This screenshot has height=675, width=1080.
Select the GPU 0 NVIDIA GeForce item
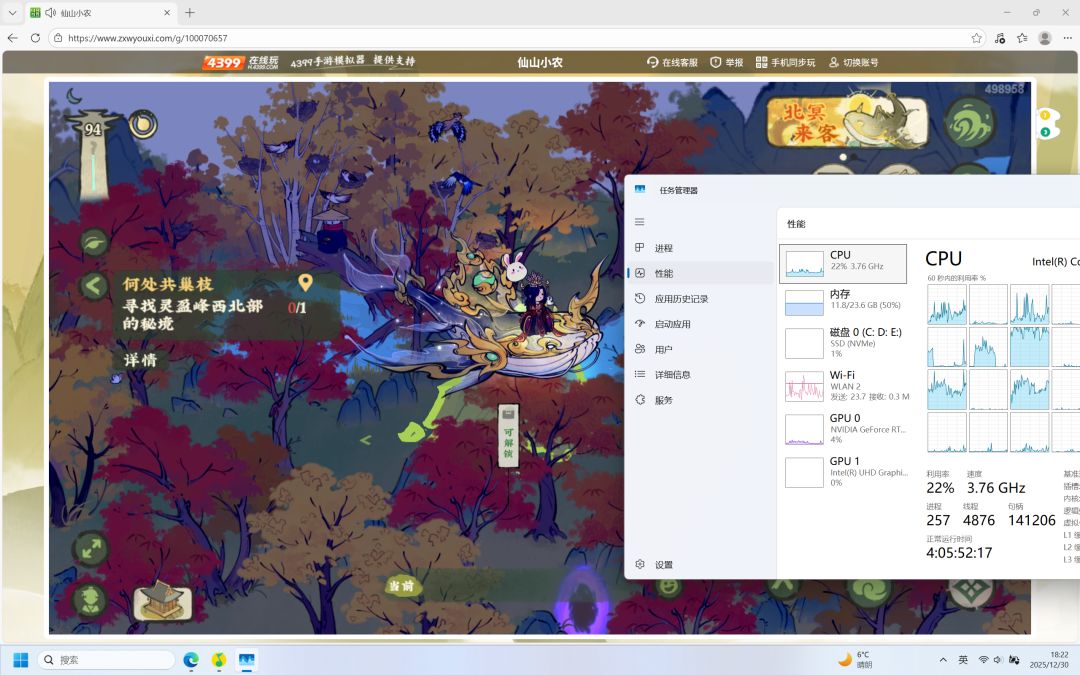point(843,428)
